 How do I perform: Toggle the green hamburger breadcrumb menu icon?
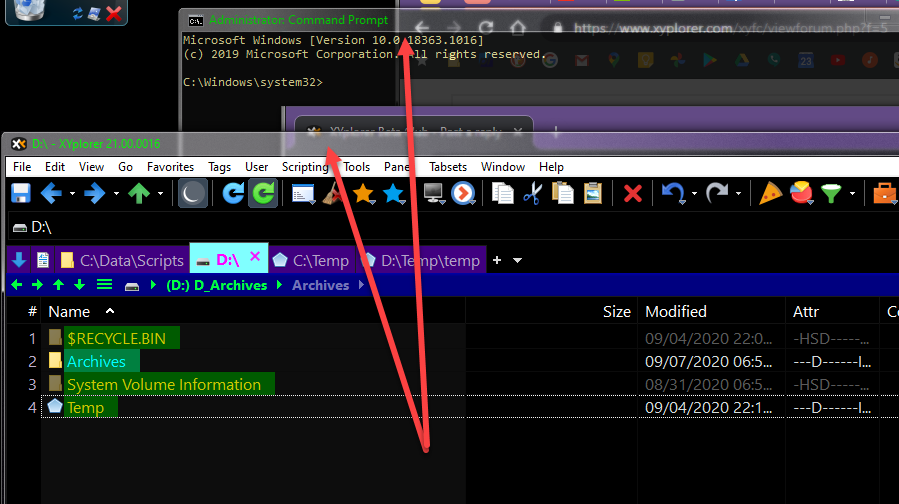pos(104,285)
